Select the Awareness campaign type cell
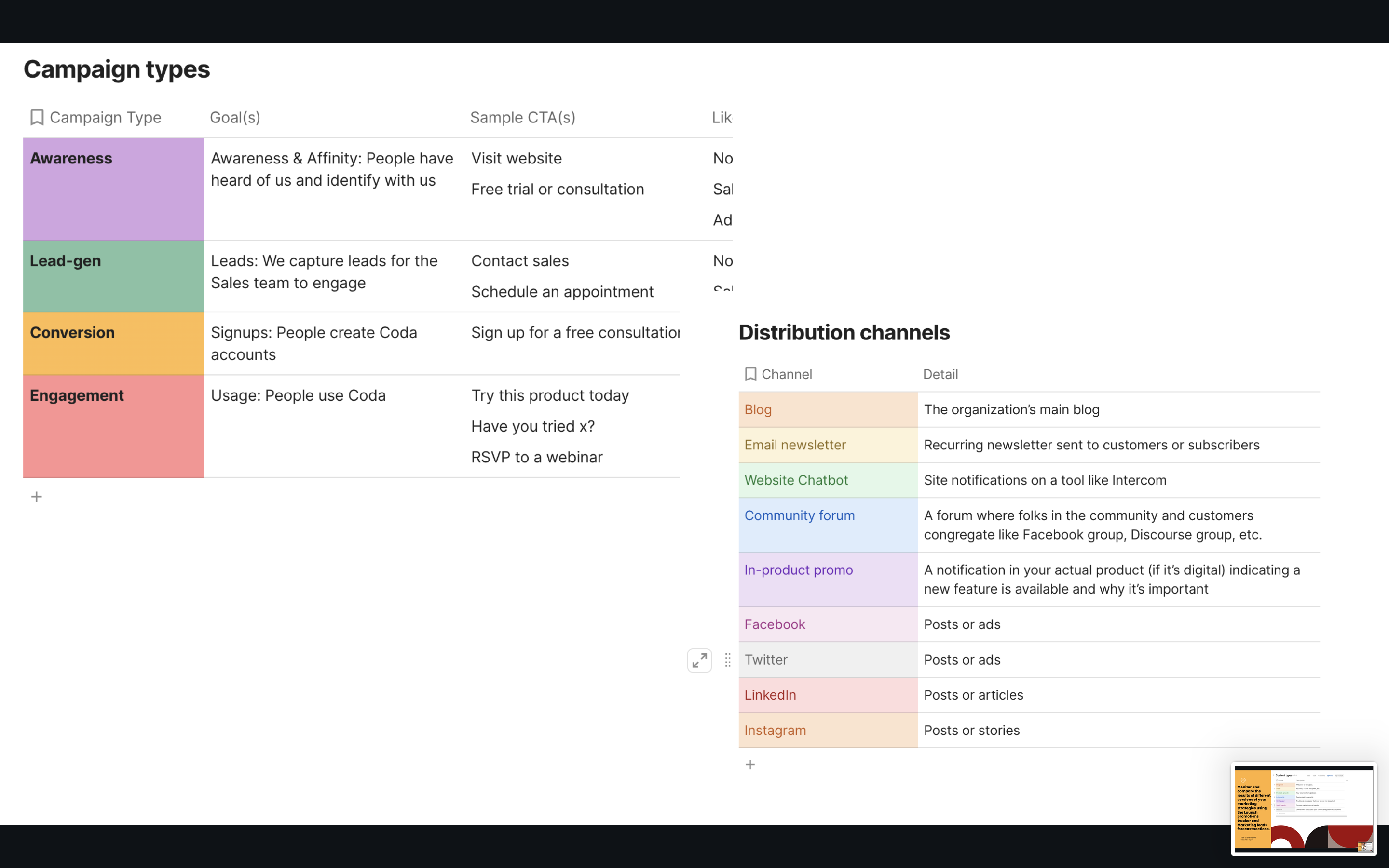This screenshot has width=1389, height=868. click(x=113, y=188)
